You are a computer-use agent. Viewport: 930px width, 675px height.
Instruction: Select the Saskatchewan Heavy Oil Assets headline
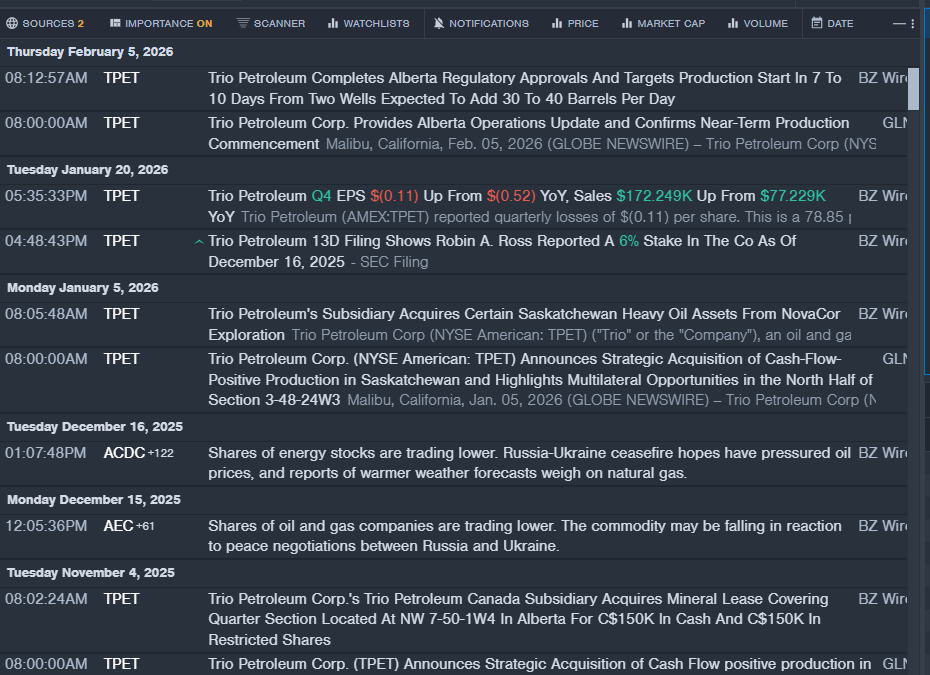pyautogui.click(x=524, y=314)
